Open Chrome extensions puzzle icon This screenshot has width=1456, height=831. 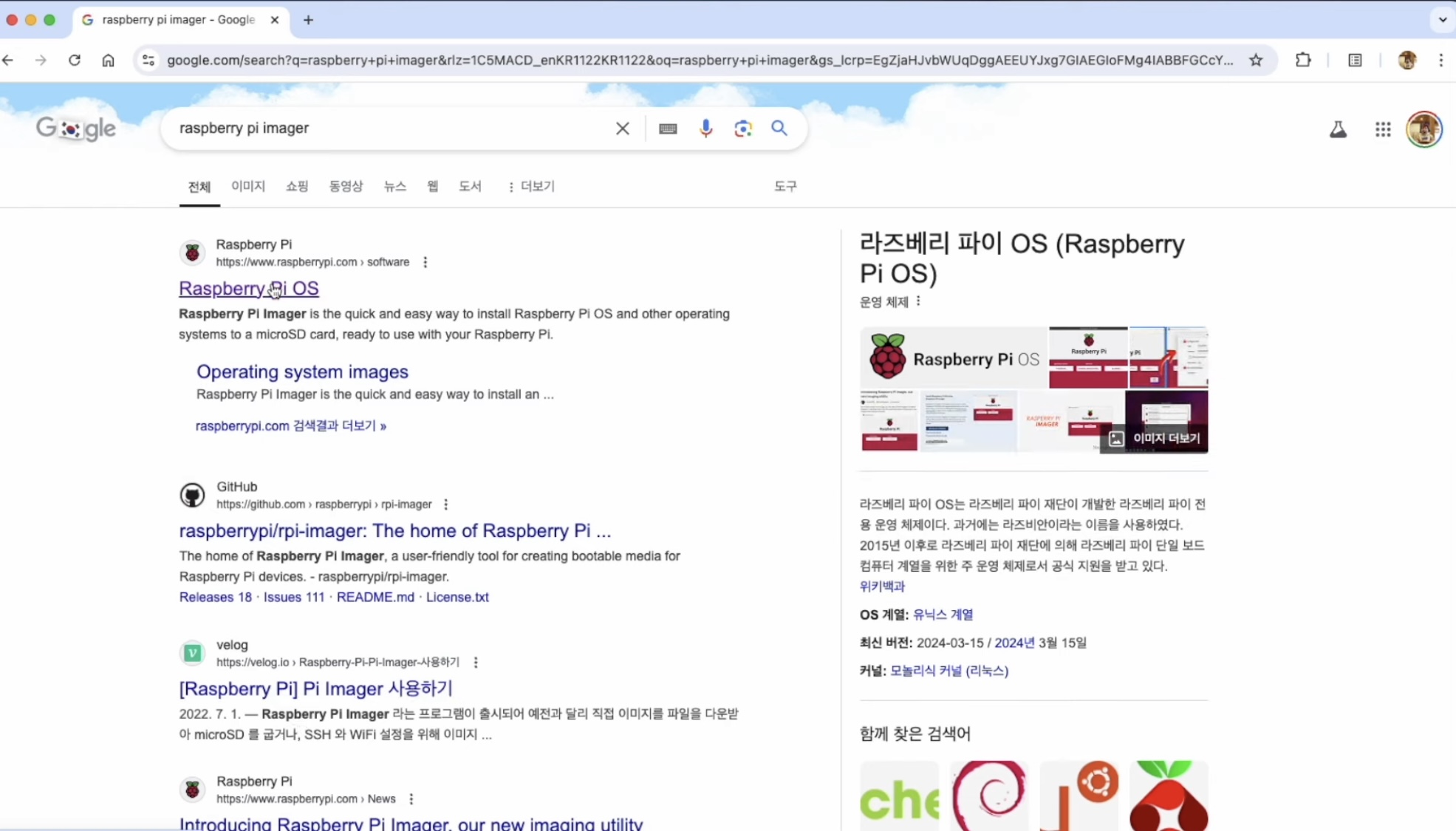point(1303,60)
